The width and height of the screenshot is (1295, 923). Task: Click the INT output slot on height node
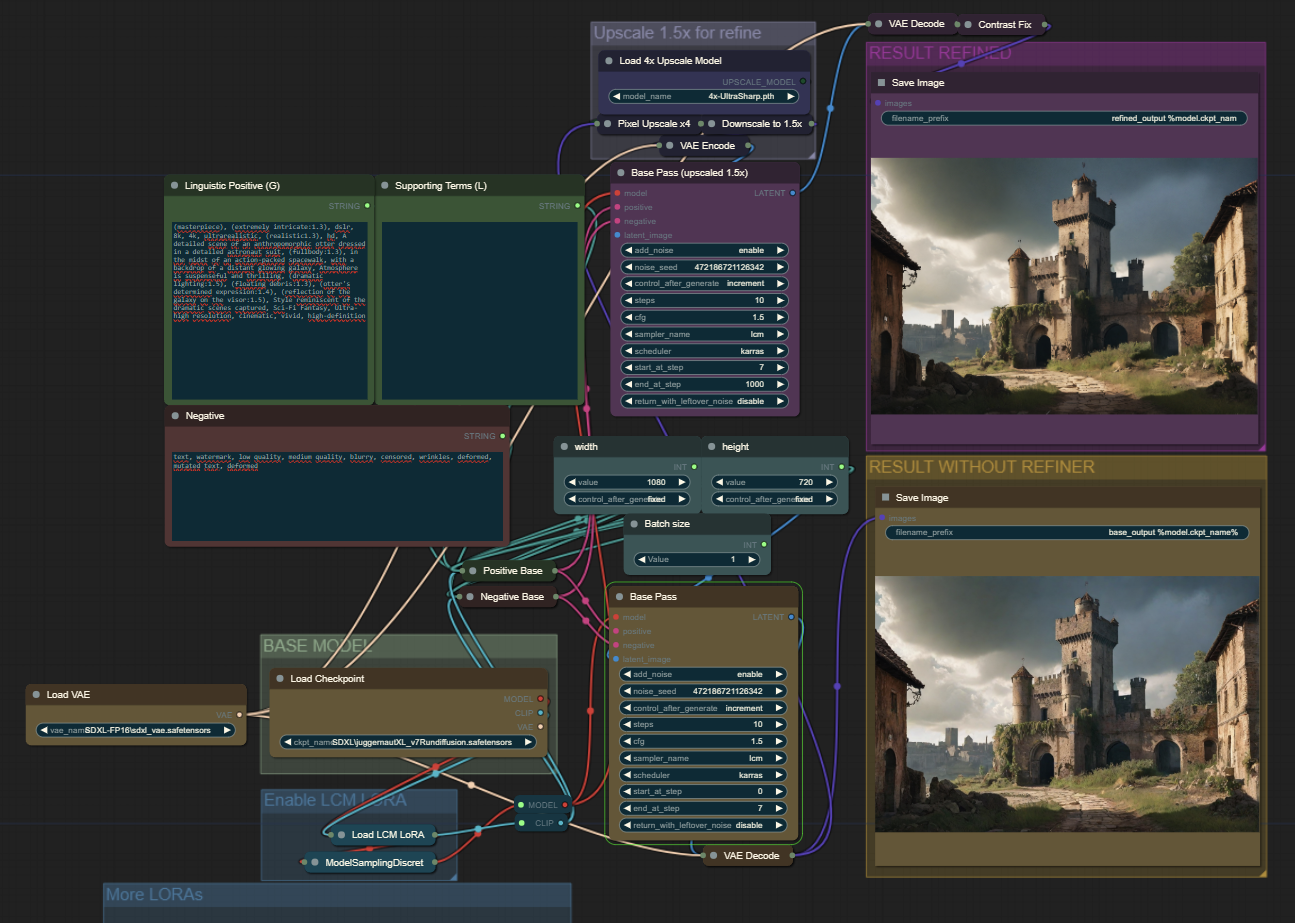point(841,467)
